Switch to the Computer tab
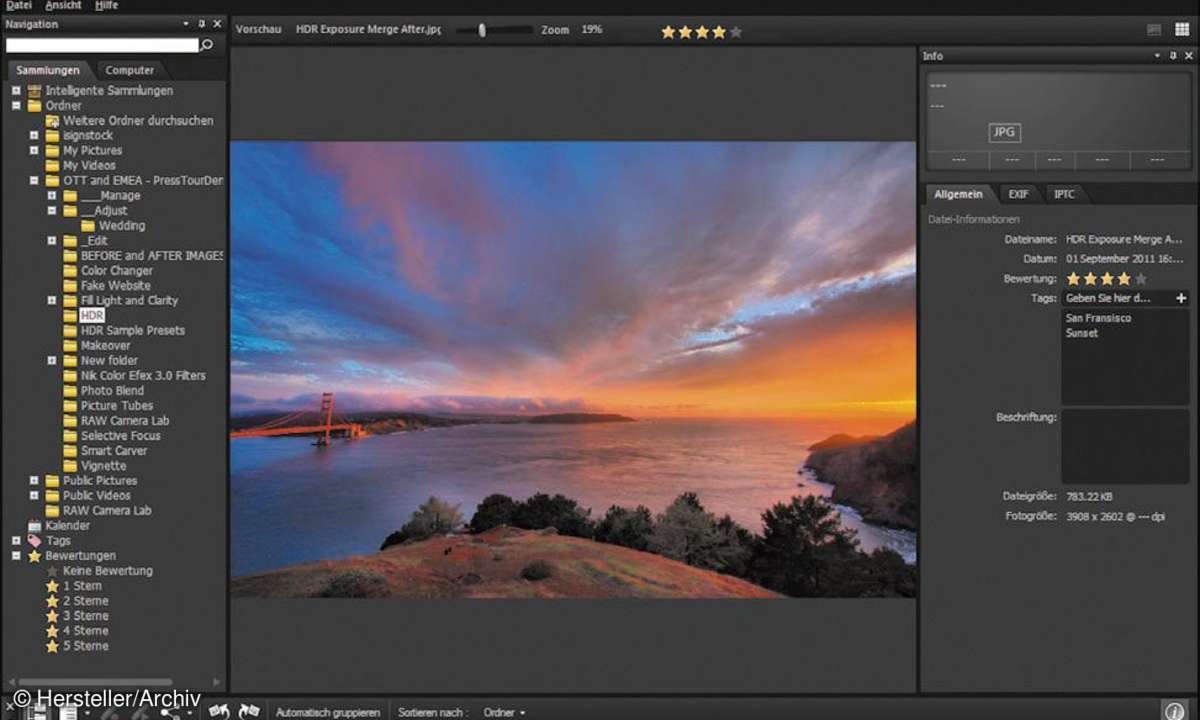Image resolution: width=1200 pixels, height=720 pixels. tap(130, 70)
